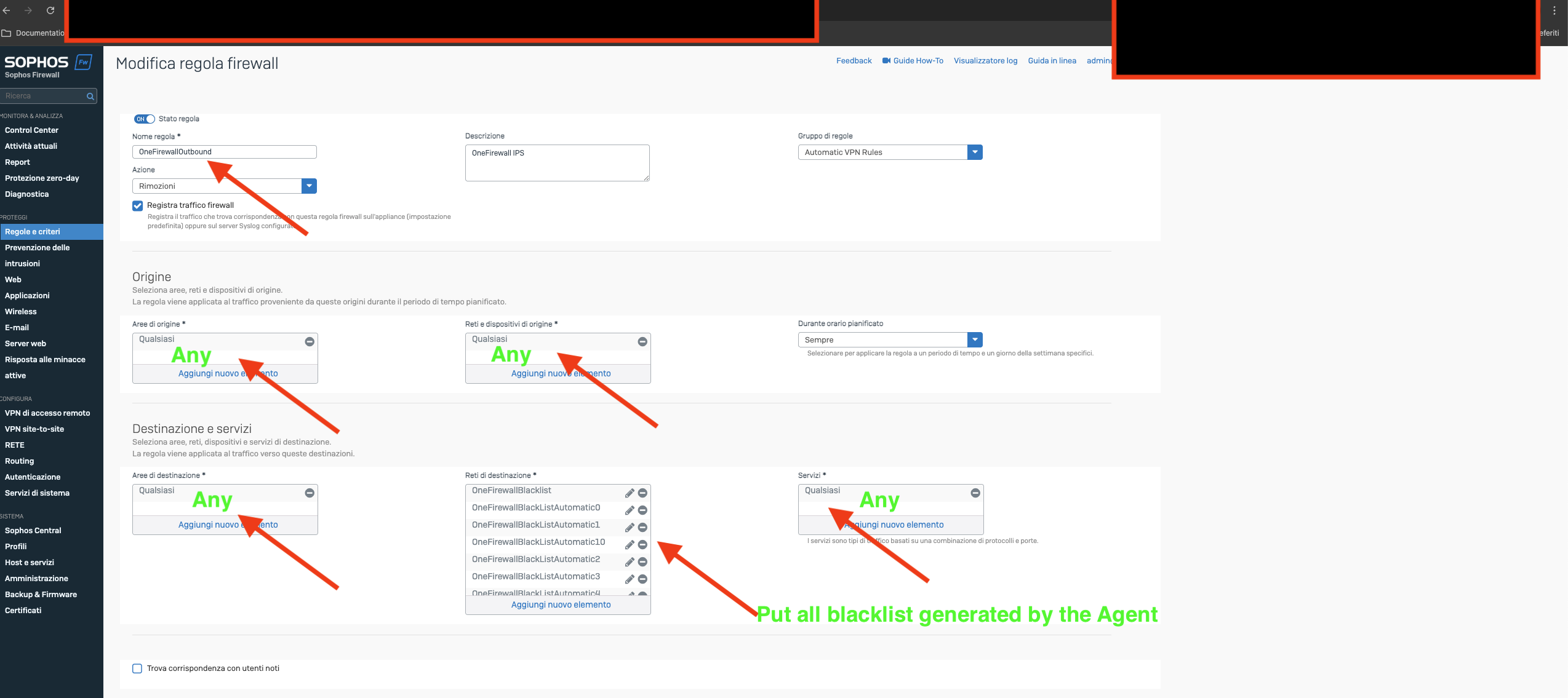
Task: Click the Descrizione text area
Action: (558, 163)
